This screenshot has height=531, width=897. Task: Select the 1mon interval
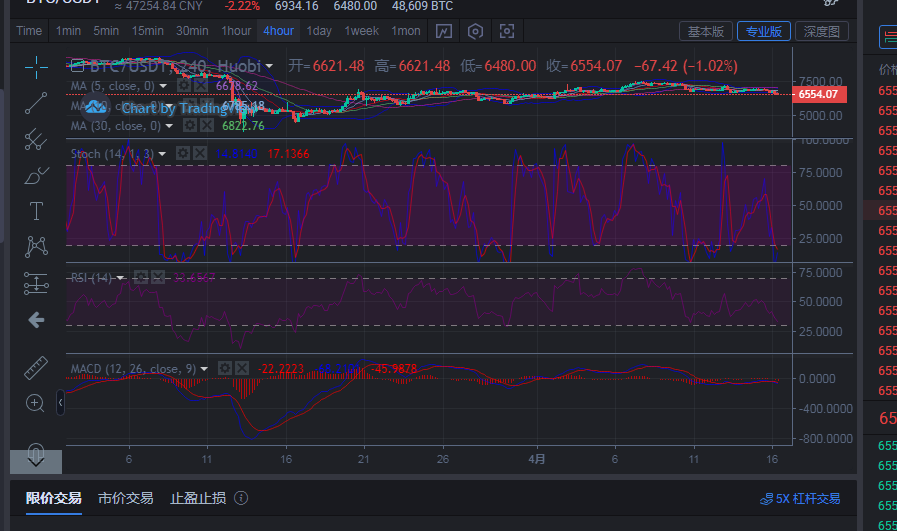(406, 31)
